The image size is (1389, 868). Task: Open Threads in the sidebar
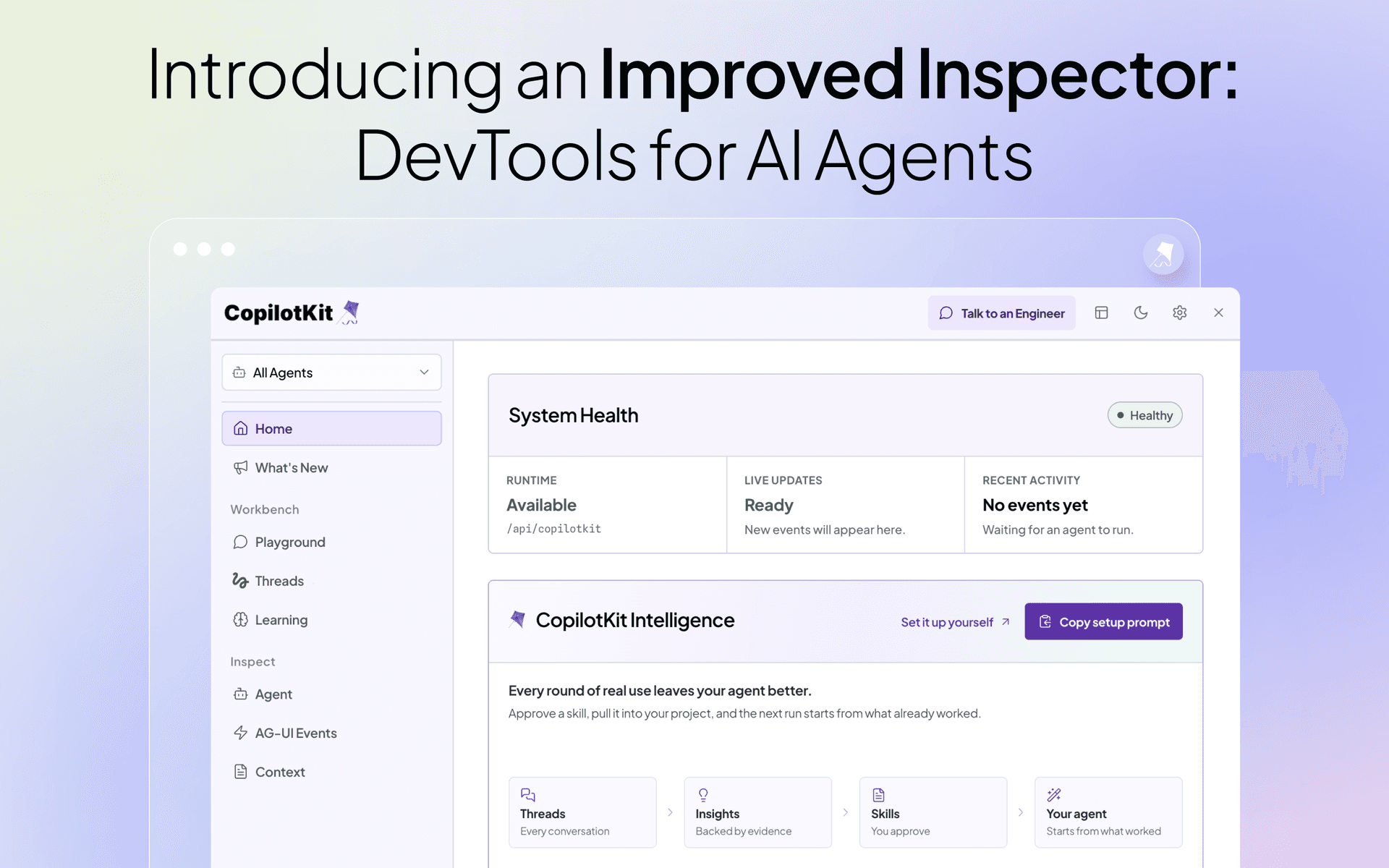[x=331, y=581]
